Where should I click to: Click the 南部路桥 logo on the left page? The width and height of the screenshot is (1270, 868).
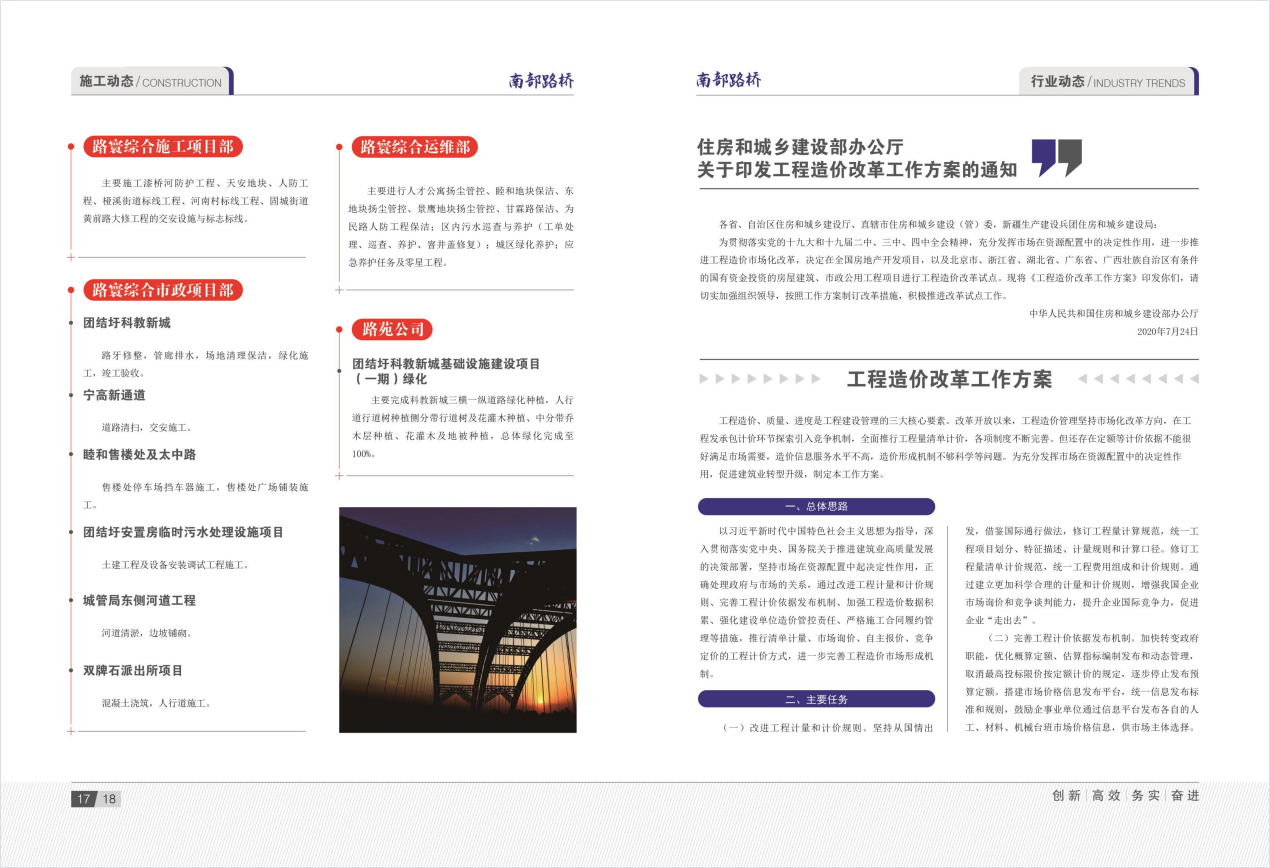[x=541, y=81]
